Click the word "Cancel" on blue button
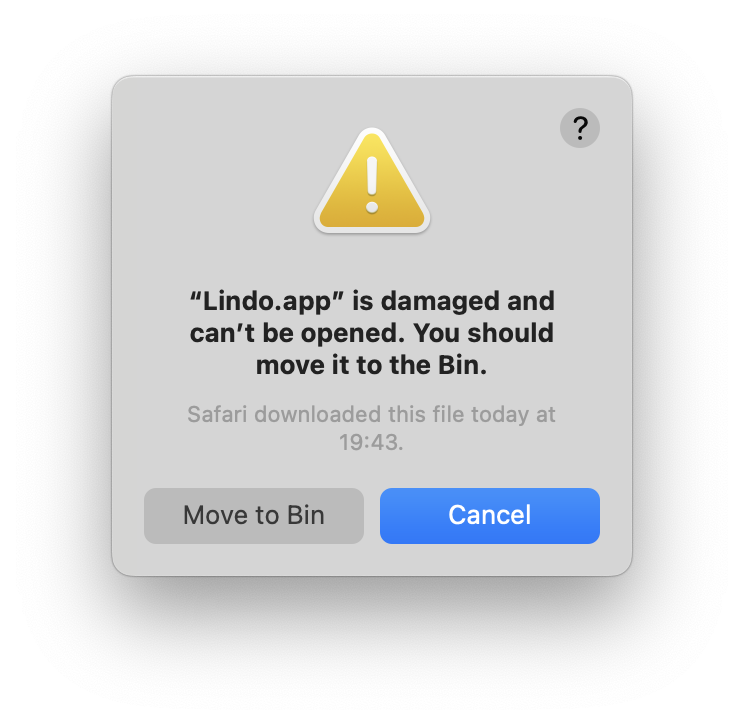744x724 pixels. click(490, 515)
